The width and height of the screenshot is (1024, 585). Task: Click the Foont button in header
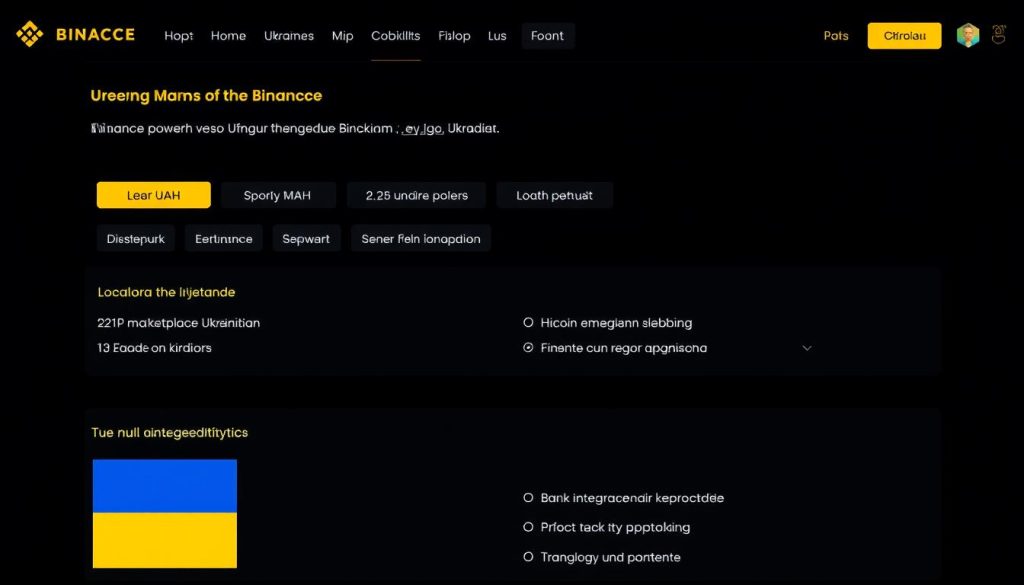click(547, 36)
